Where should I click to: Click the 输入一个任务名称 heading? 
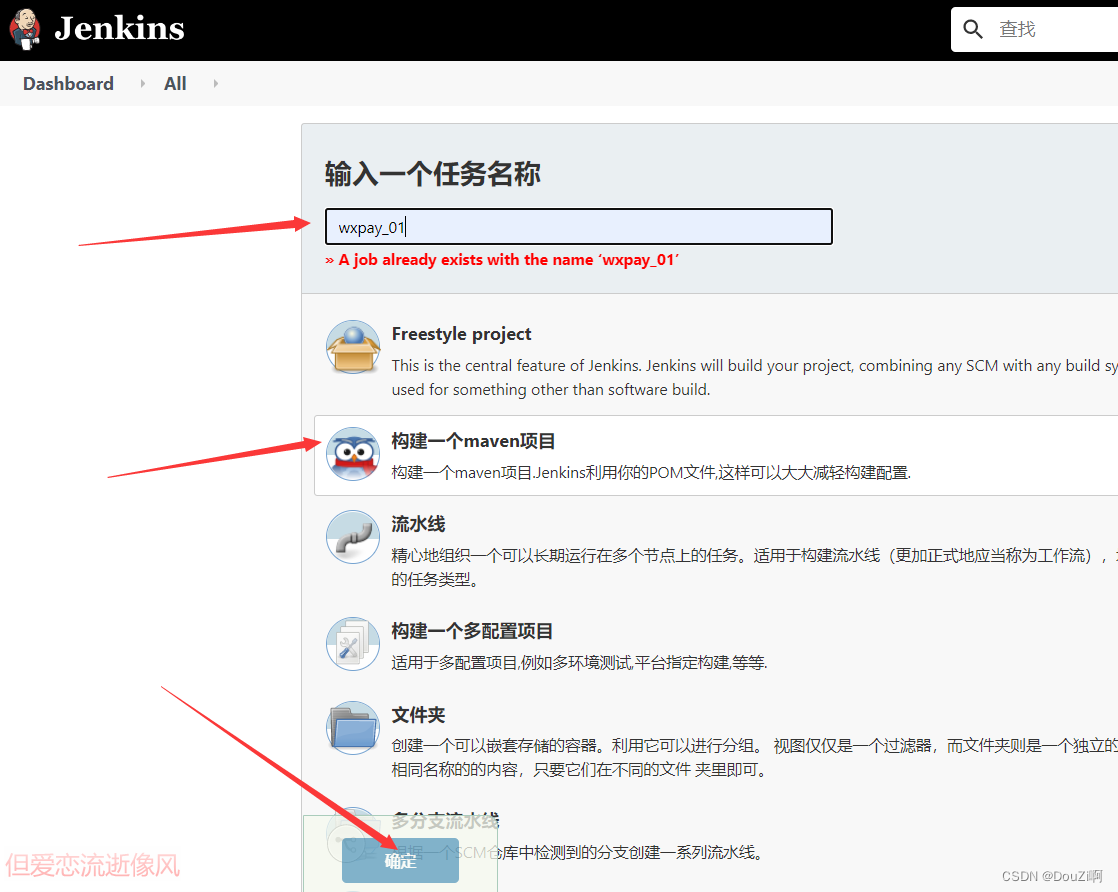(x=433, y=174)
